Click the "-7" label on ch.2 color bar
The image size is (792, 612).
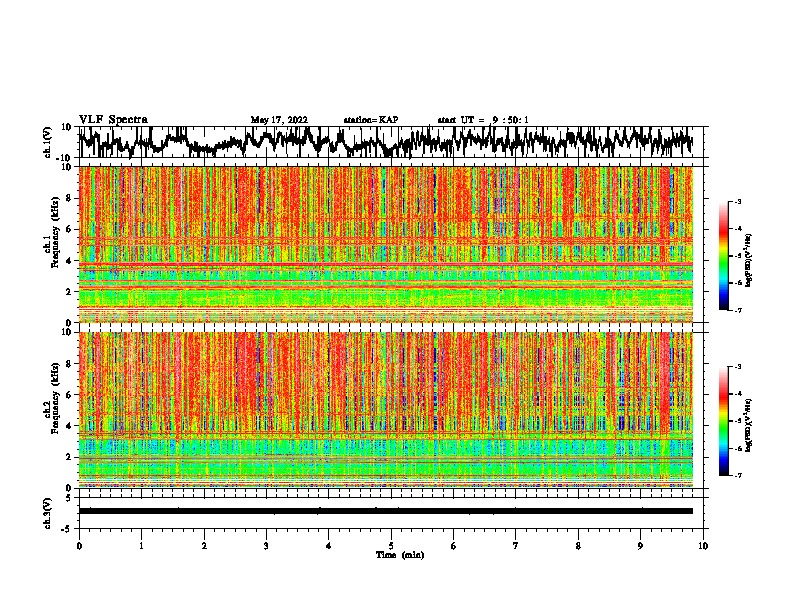coord(738,476)
